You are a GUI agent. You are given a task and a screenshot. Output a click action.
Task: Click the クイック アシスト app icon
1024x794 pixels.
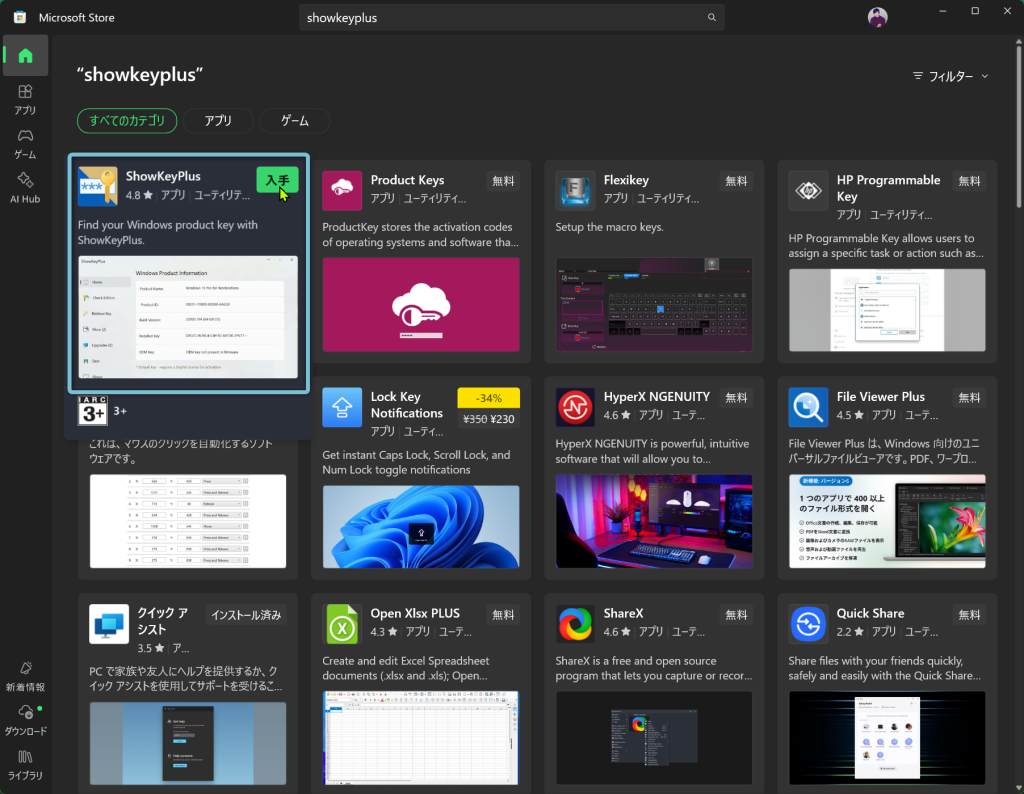[x=109, y=624]
